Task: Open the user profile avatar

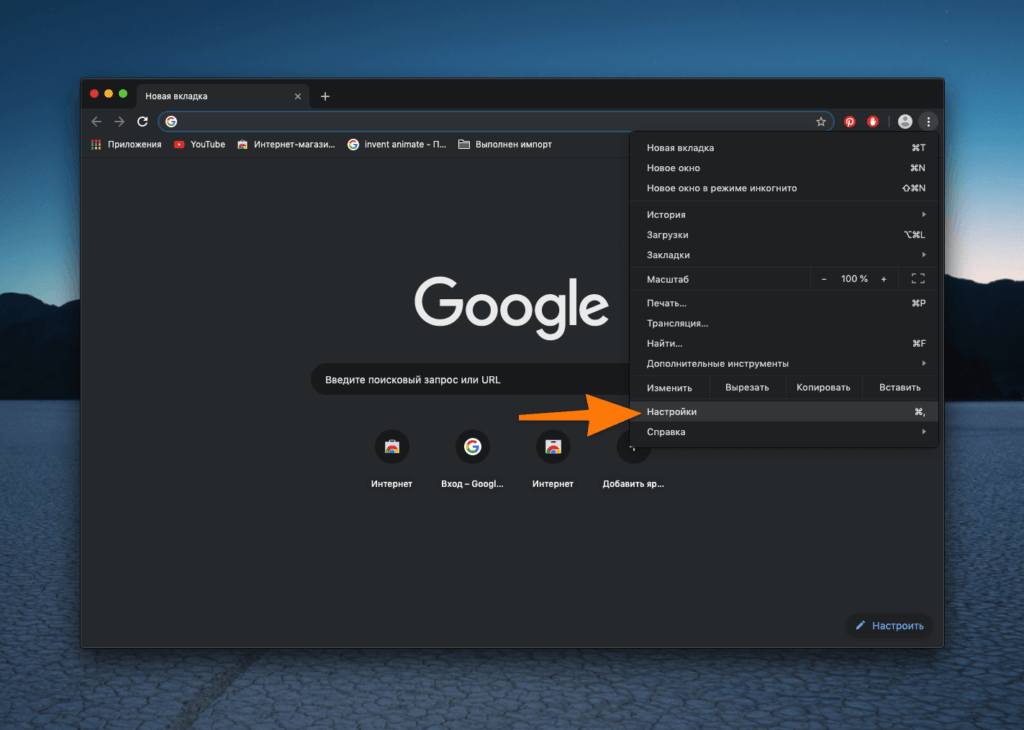Action: (904, 121)
